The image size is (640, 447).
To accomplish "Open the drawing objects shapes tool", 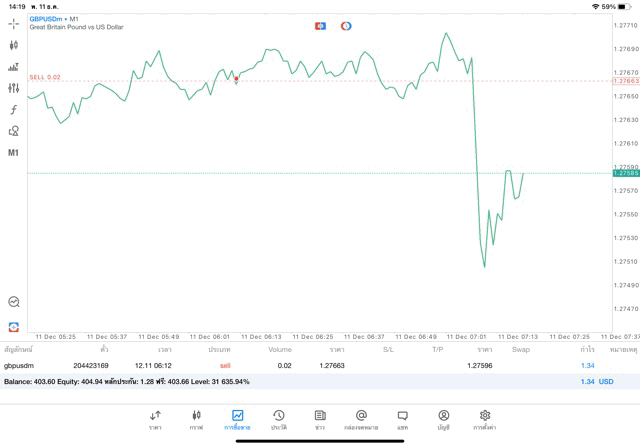I will coord(14,131).
